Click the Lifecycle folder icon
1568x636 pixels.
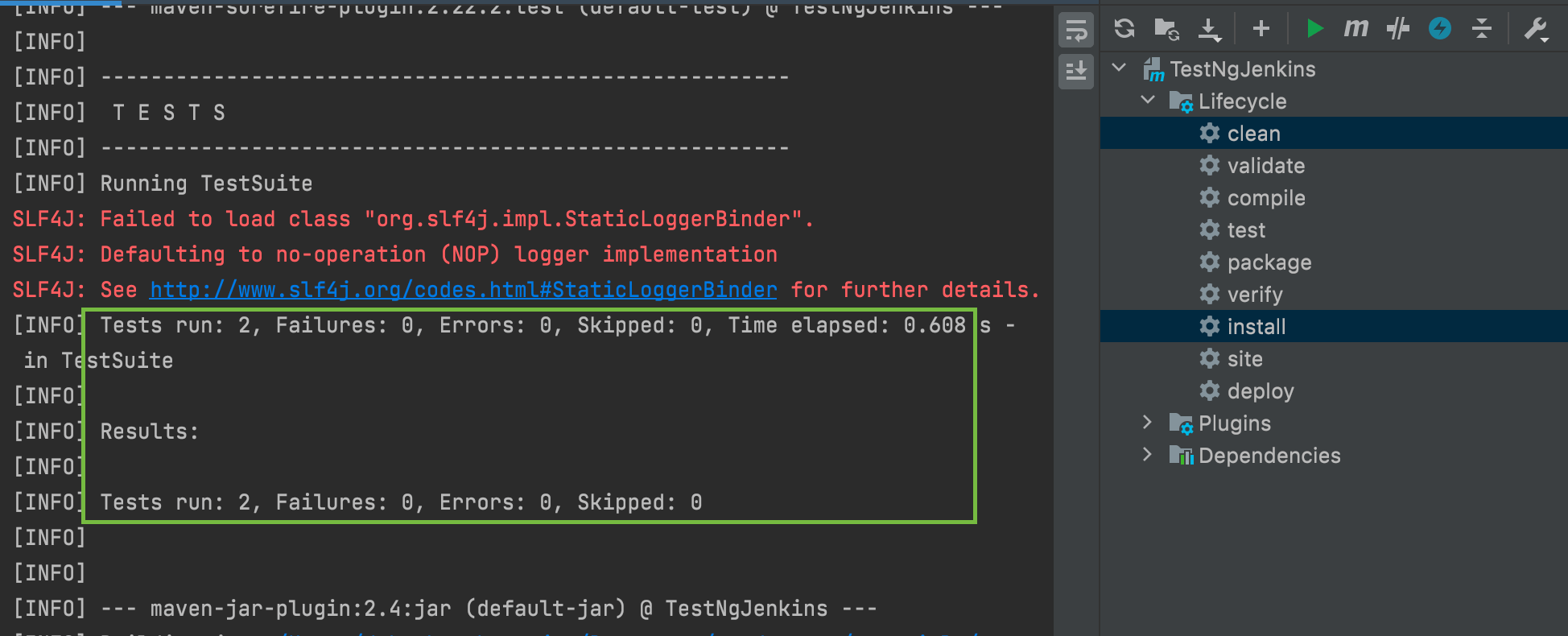(x=1181, y=101)
